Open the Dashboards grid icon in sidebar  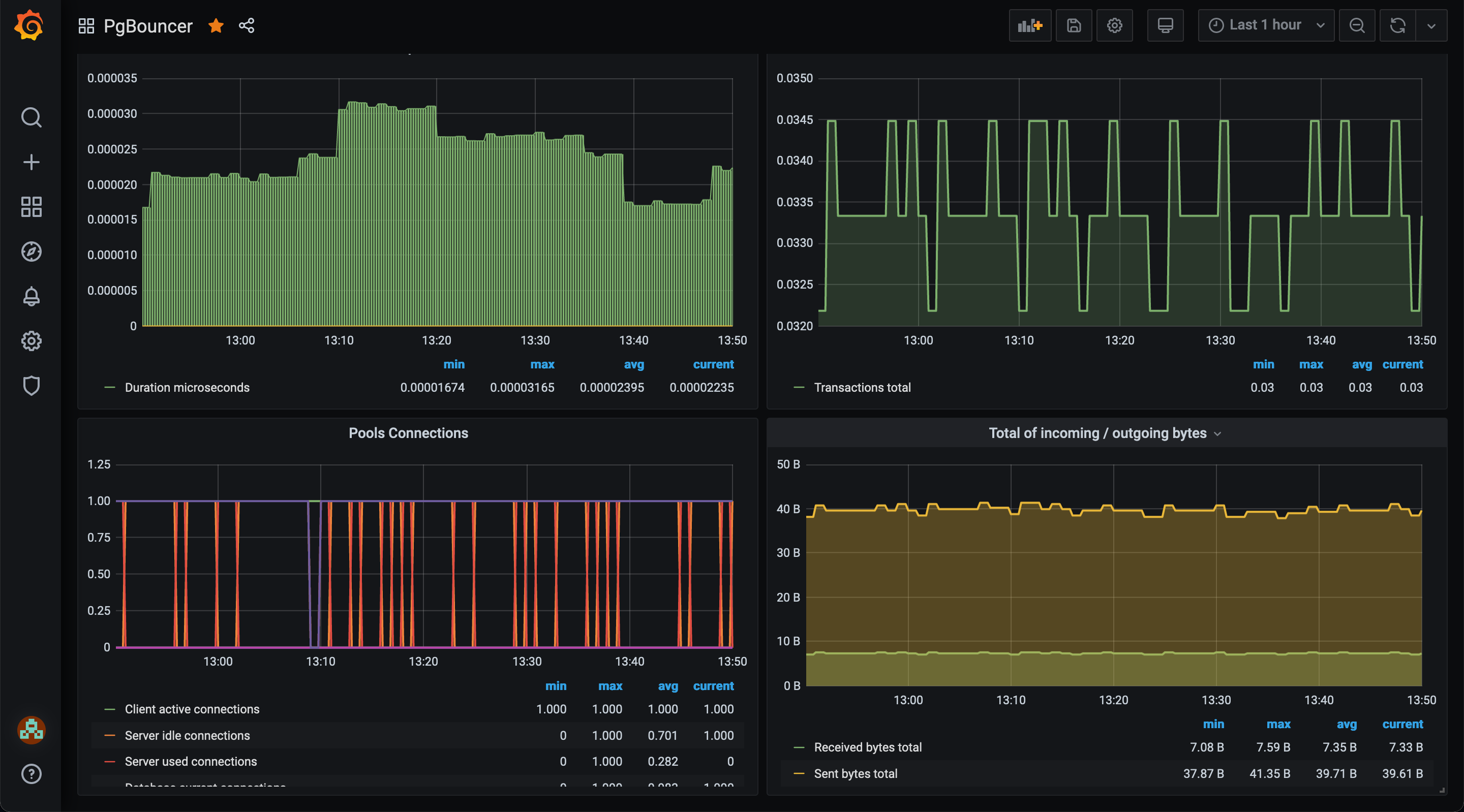point(31,207)
